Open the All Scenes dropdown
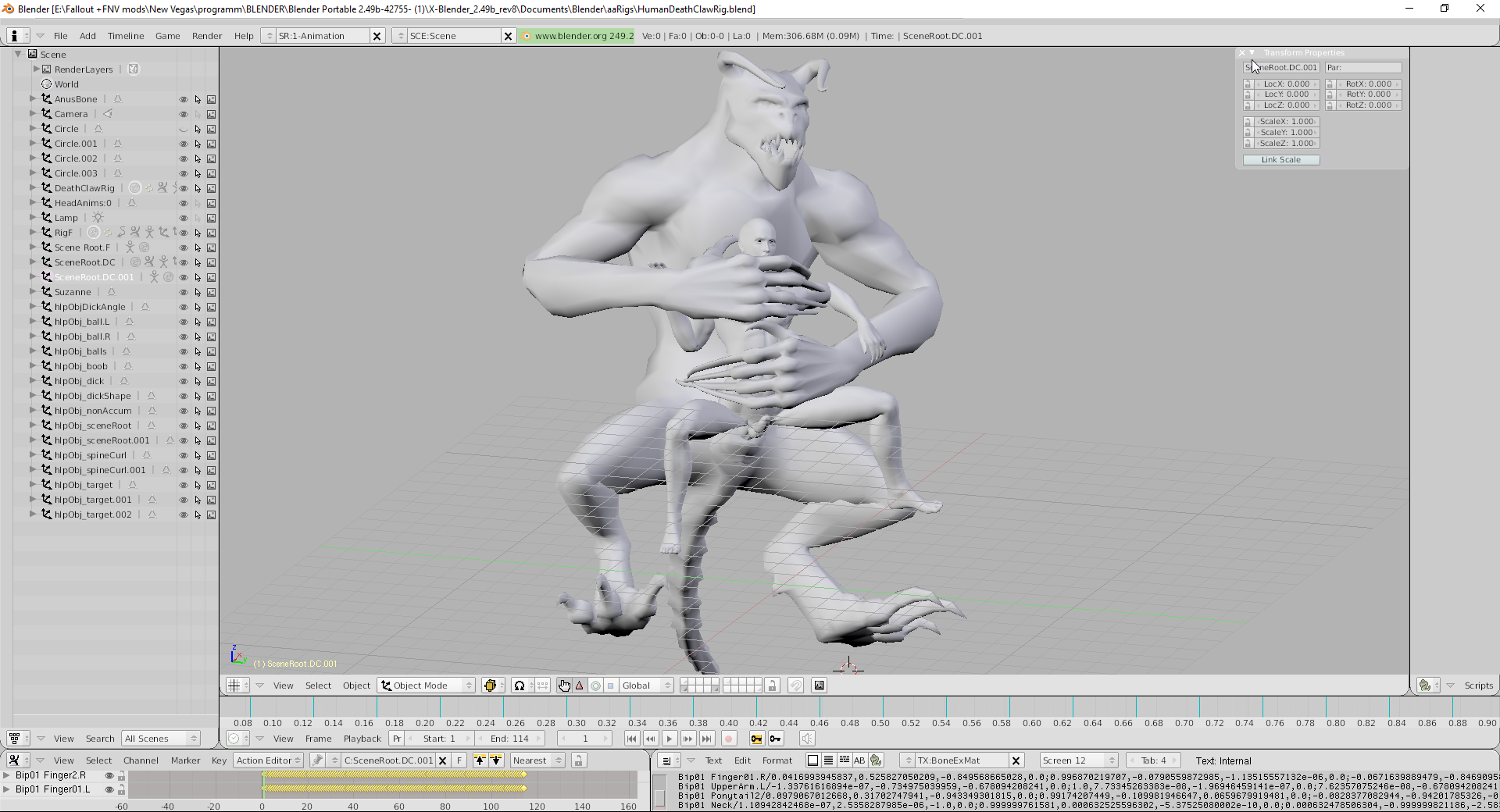Viewport: 1500px width, 812px height. pyautogui.click(x=161, y=739)
